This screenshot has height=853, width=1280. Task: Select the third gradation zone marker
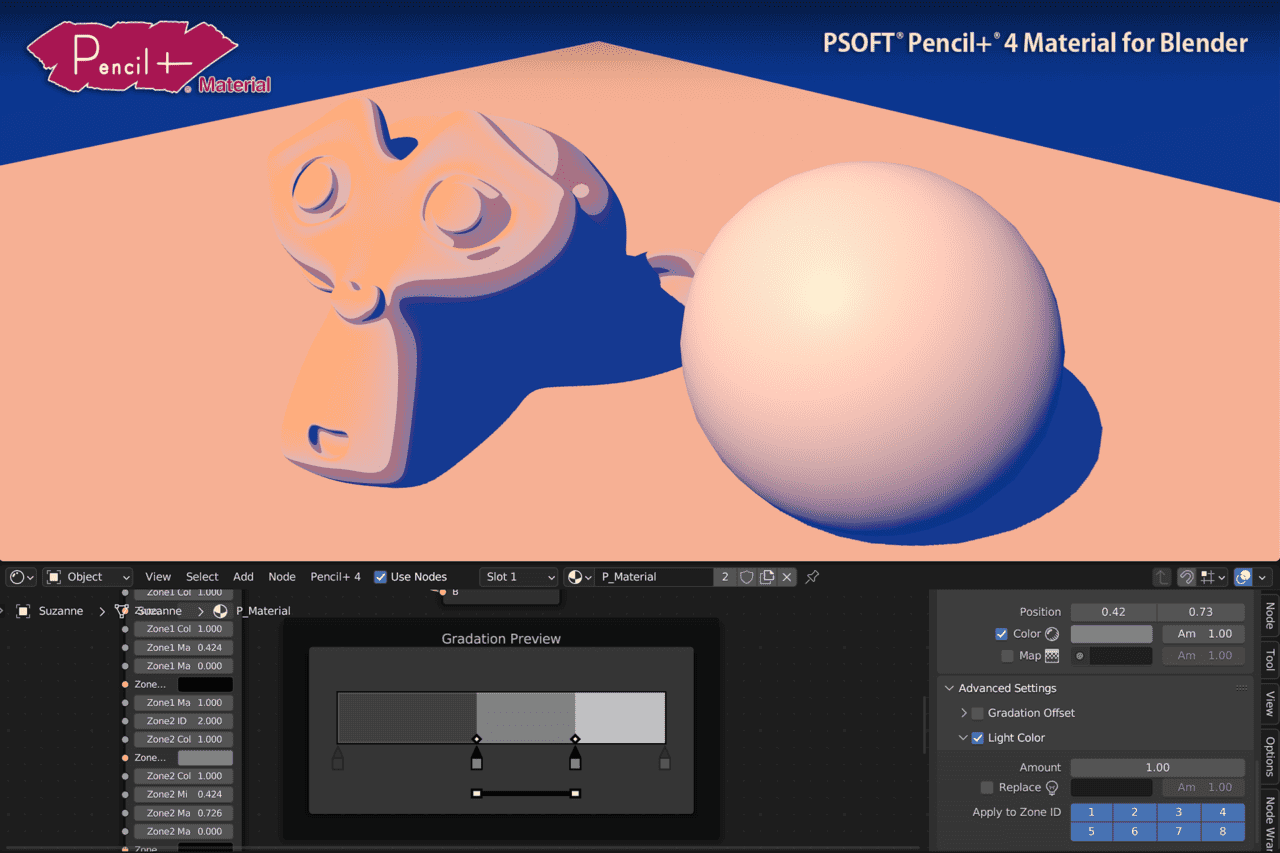pos(575,759)
